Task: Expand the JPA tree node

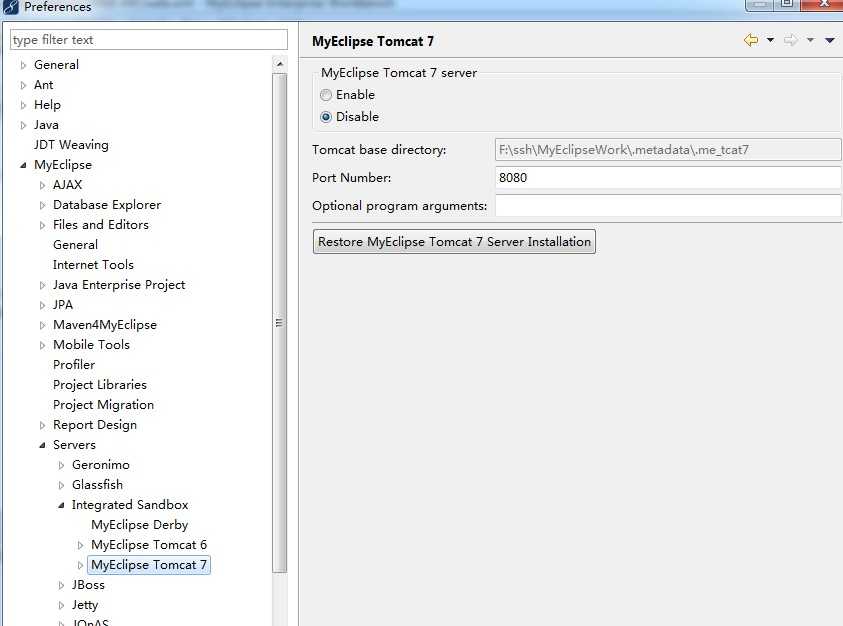Action: 42,305
